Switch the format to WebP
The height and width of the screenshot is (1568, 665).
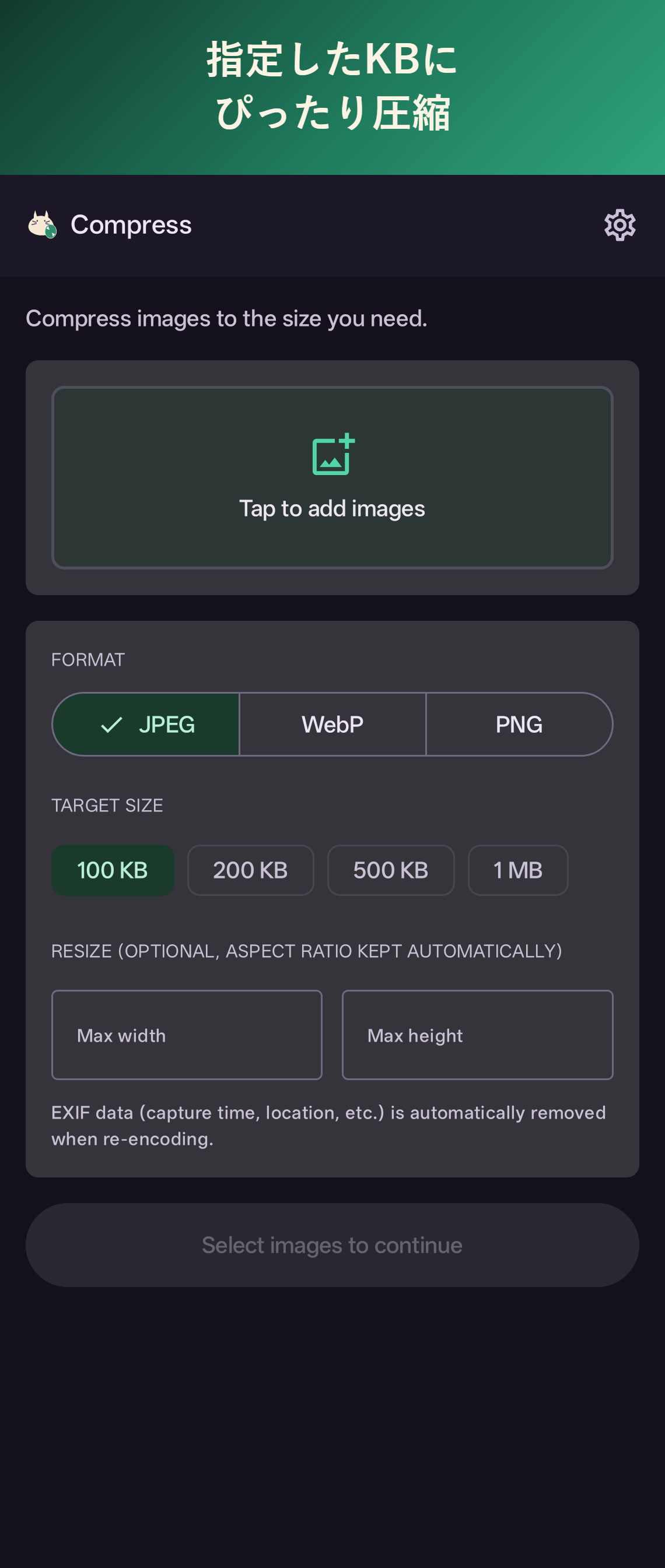tap(332, 725)
